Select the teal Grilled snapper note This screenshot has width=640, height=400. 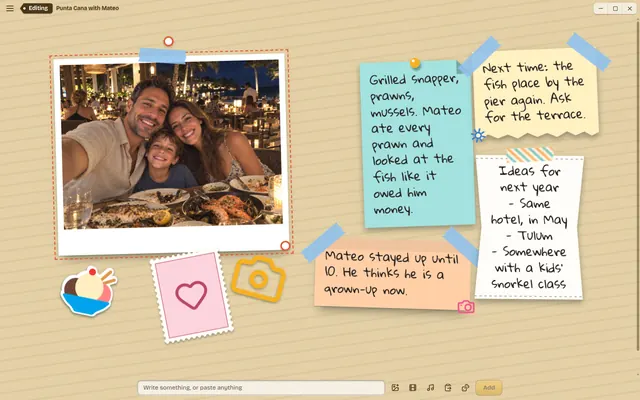418,144
